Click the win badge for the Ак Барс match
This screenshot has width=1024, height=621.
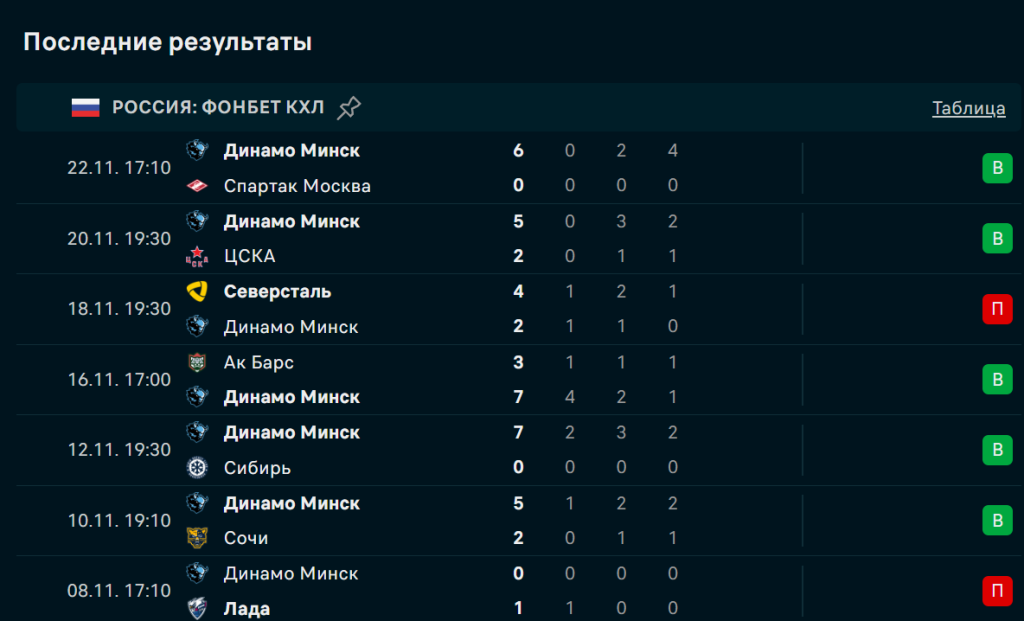tap(996, 379)
